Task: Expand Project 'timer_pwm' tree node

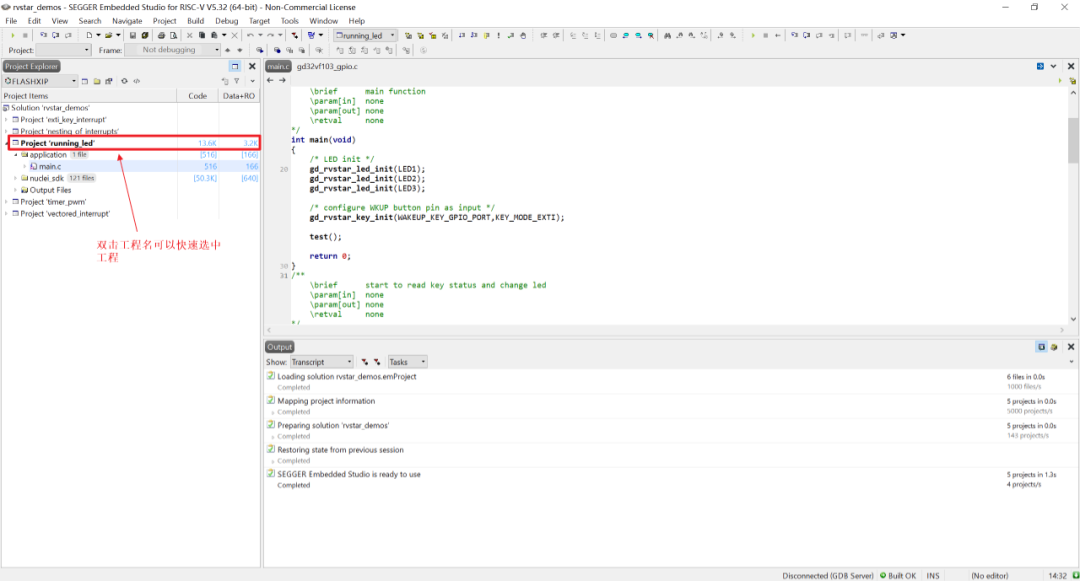Action: (6, 202)
